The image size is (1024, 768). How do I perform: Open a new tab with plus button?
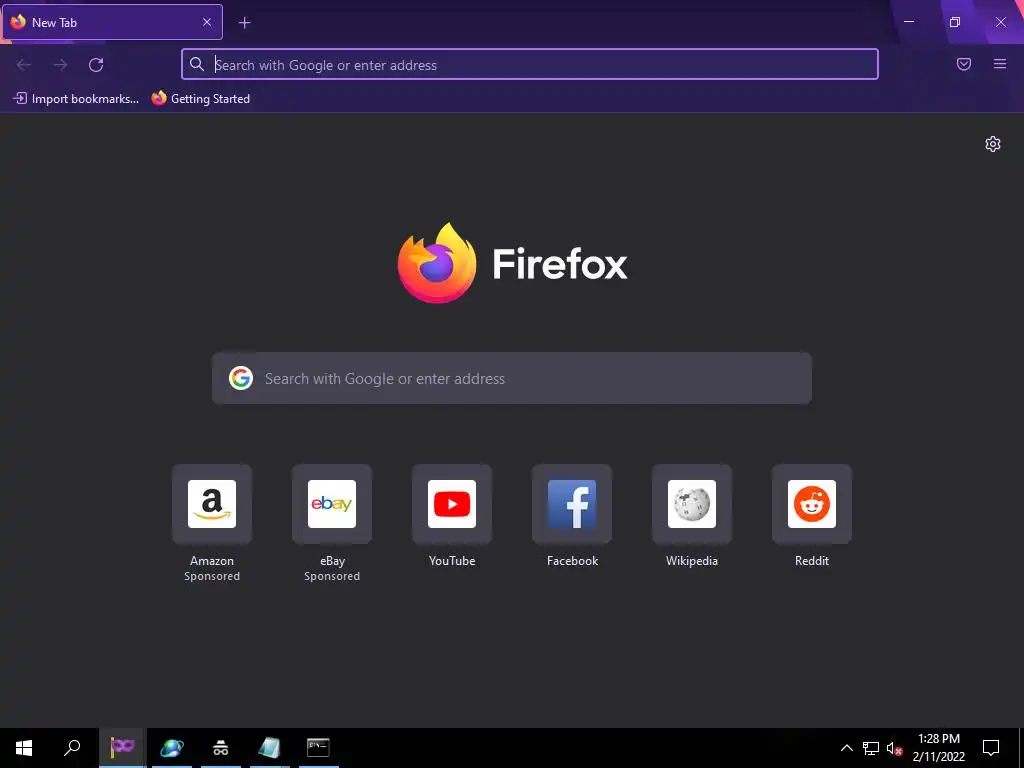pos(244,23)
